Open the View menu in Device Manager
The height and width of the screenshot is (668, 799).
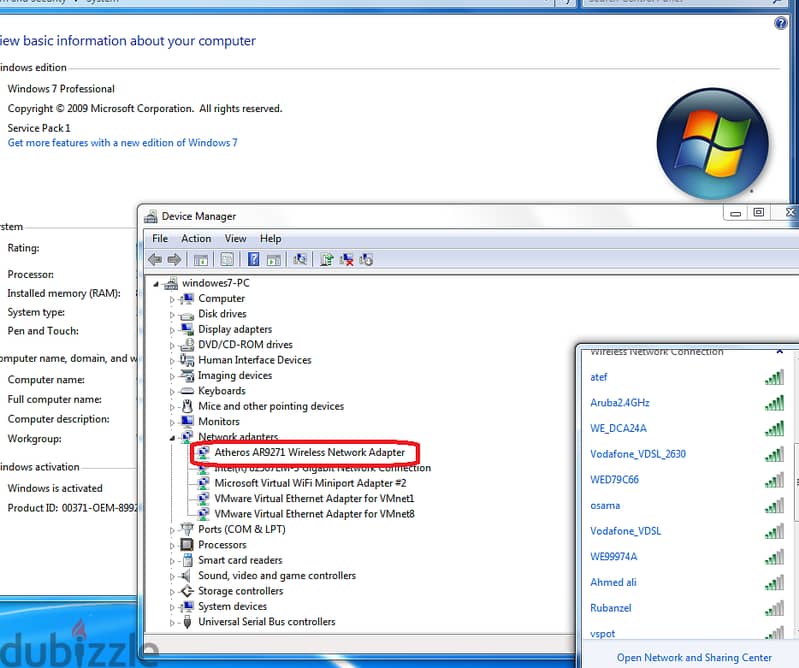pos(235,238)
